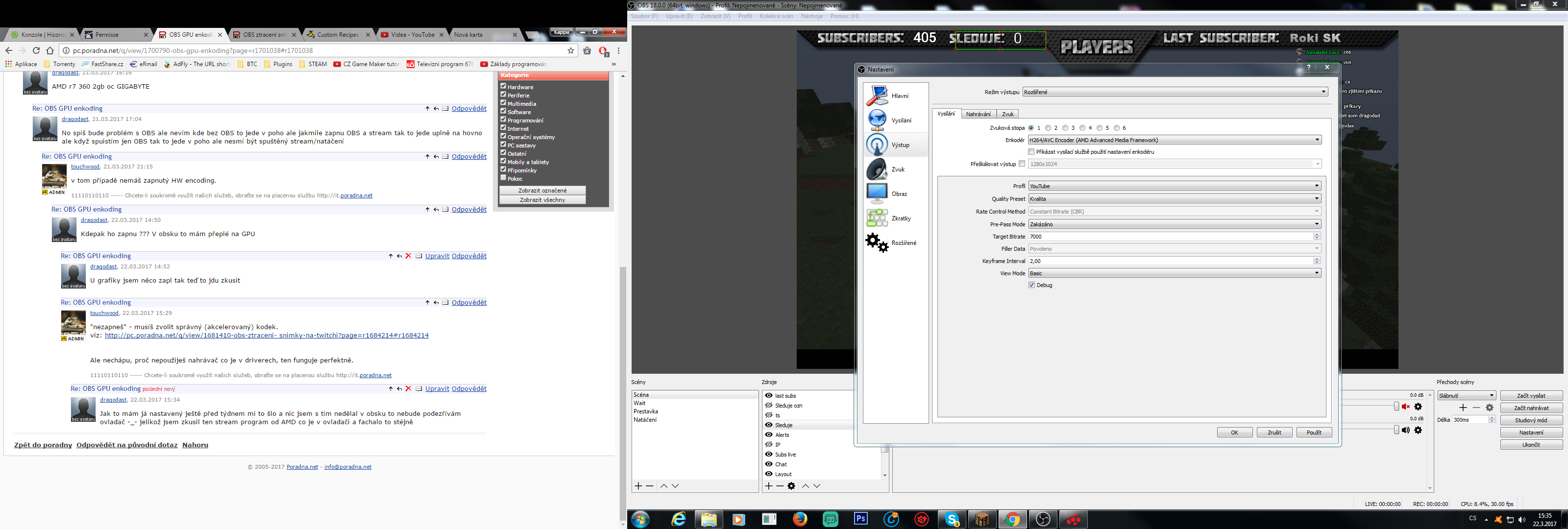Hide the Alerts source
This screenshot has height=529, width=1568.
click(x=769, y=434)
